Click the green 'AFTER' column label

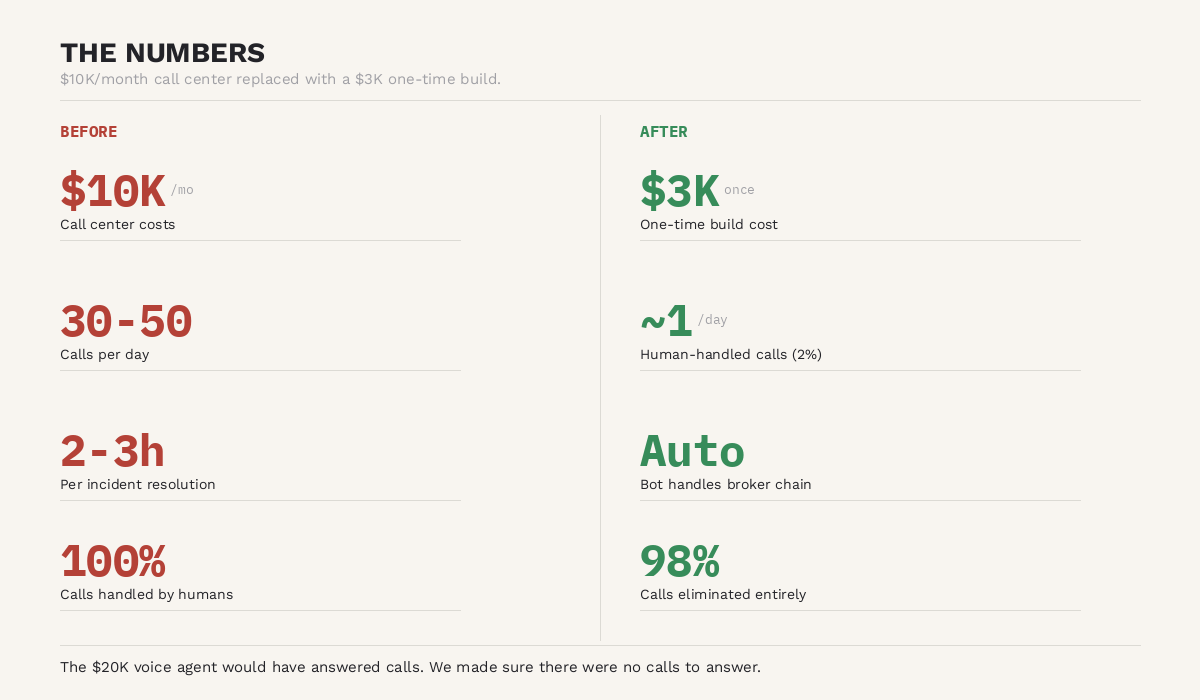663,132
